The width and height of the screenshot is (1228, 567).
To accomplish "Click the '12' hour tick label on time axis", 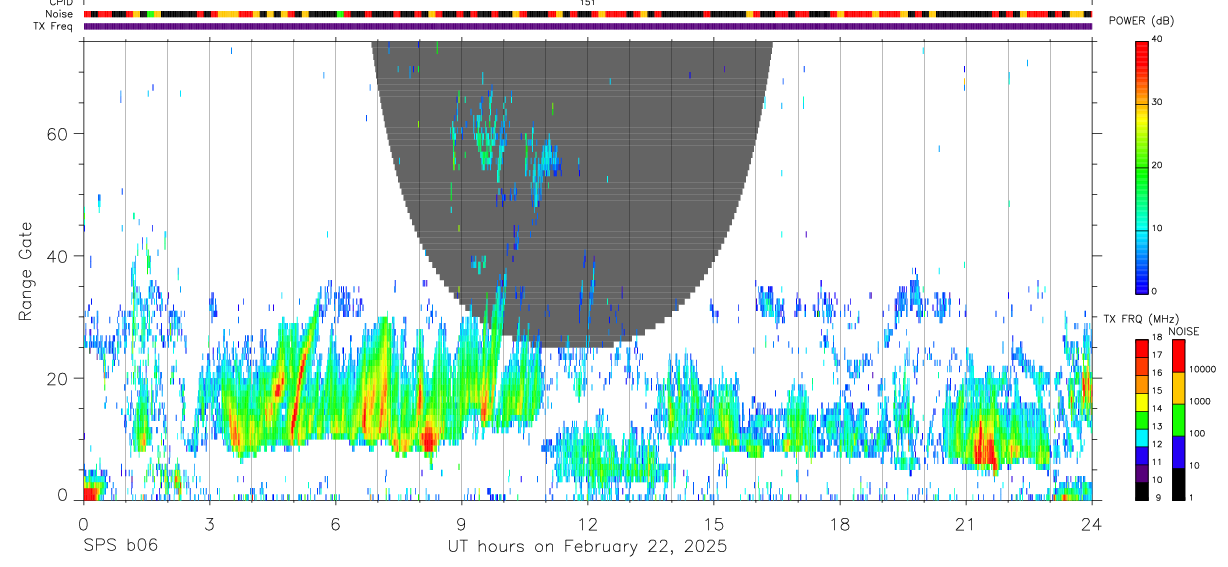I will tap(588, 523).
